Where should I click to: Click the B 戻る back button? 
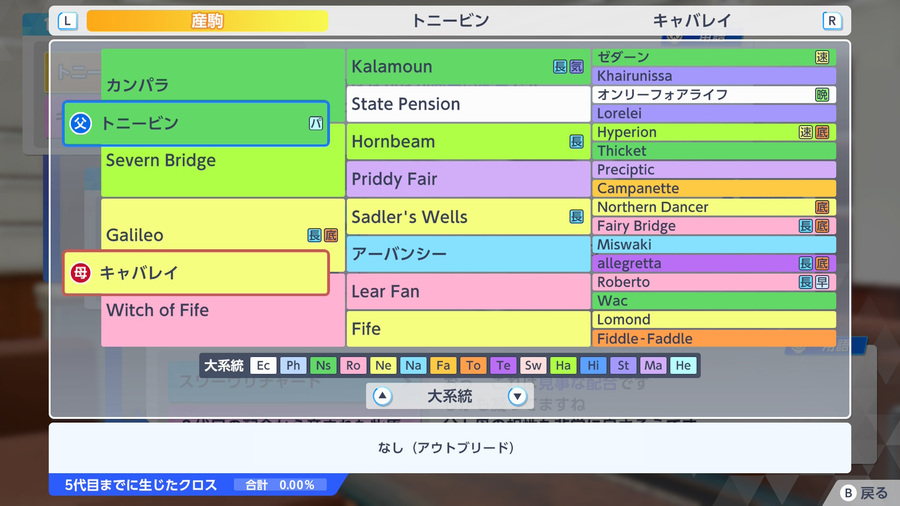coord(864,493)
